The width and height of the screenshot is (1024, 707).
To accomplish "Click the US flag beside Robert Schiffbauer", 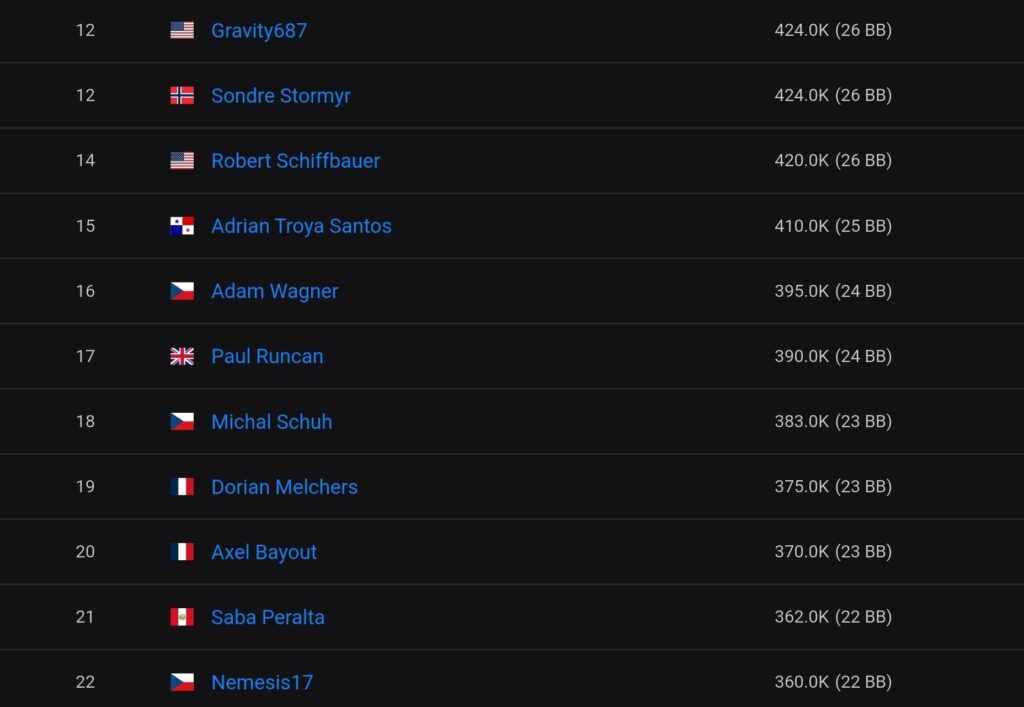I will [x=182, y=161].
